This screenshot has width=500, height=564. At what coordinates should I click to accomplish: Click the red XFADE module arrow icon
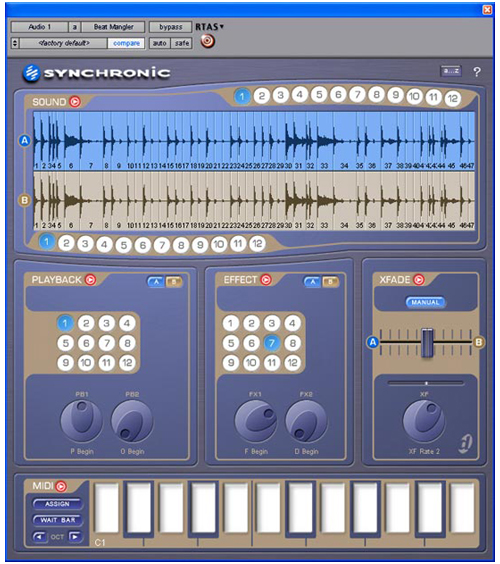click(419, 279)
